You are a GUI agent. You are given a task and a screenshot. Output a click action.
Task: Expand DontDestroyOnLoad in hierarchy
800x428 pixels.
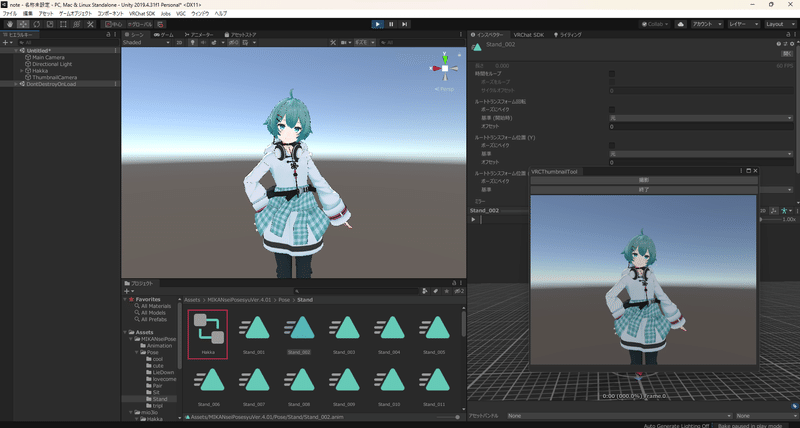[16, 84]
